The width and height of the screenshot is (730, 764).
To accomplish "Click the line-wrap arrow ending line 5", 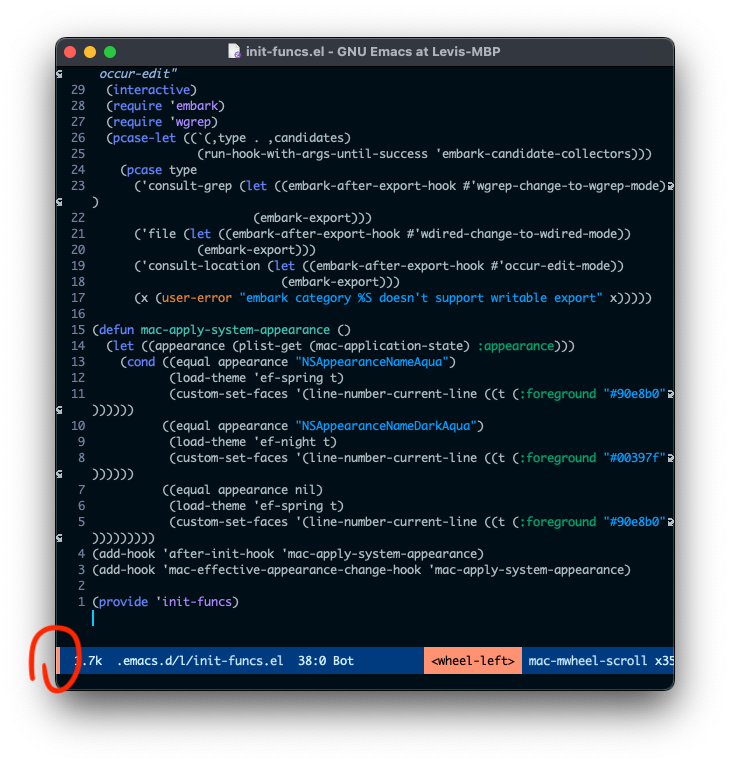I will [671, 522].
